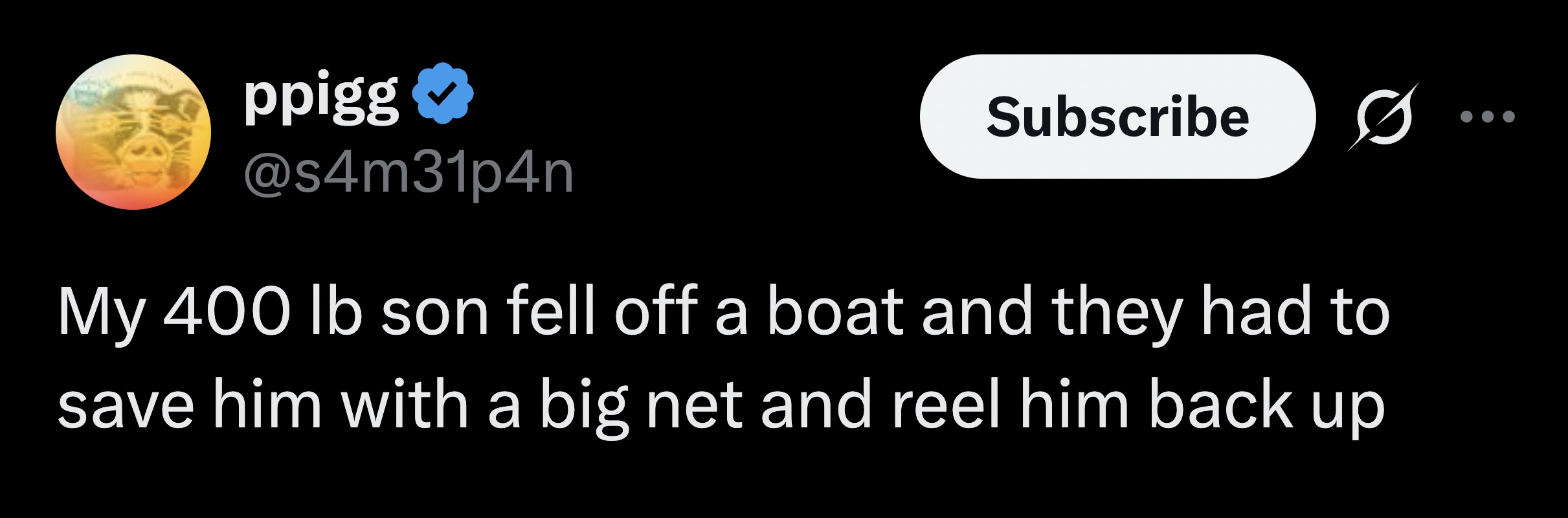1568x518 pixels.
Task: Expand post options via the ellipsis
Action: click(x=1487, y=117)
